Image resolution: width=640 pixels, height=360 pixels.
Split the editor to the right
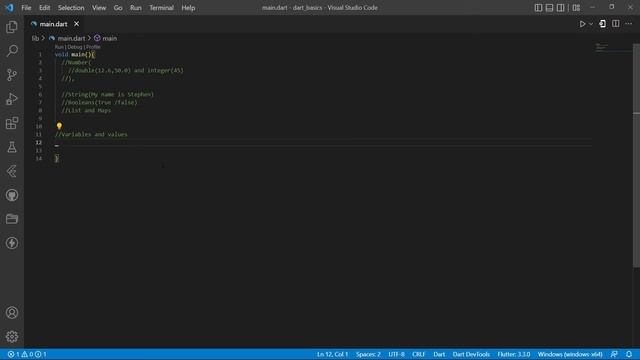pyautogui.click(x=616, y=24)
